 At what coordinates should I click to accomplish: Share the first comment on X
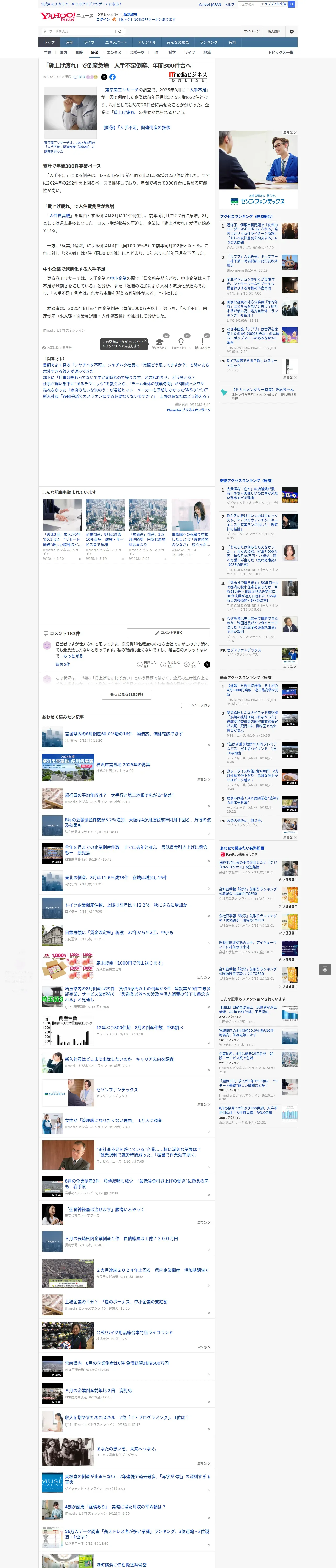(207, 664)
